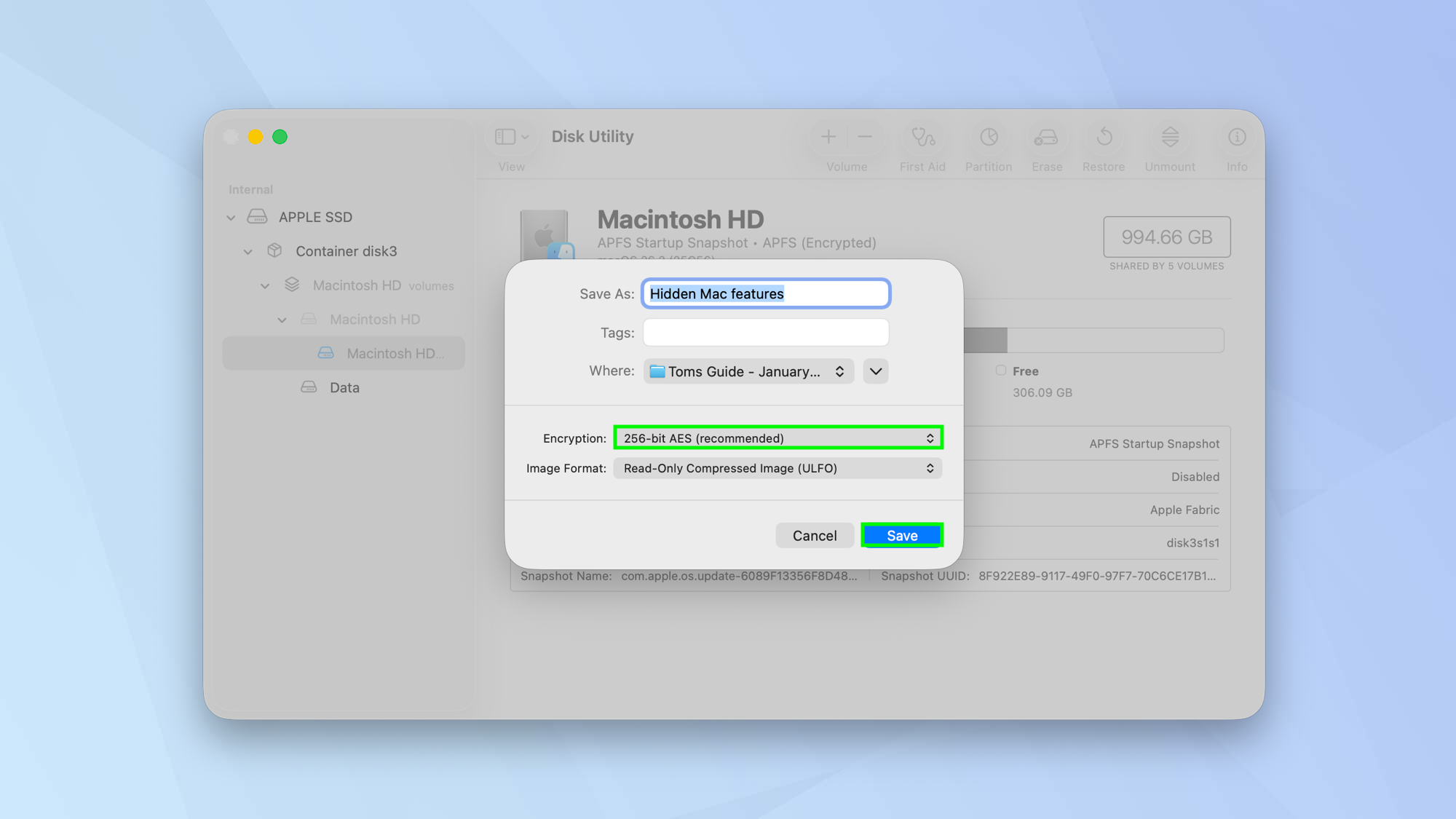Image resolution: width=1456 pixels, height=819 pixels.
Task: Cancel the save dialog
Action: click(815, 535)
